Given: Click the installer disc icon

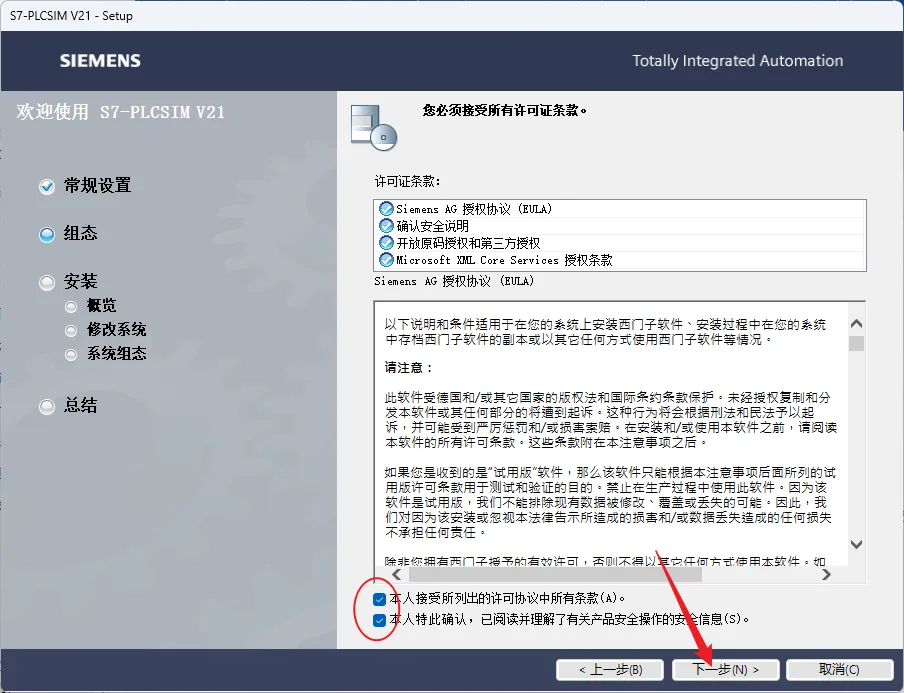Looking at the screenshot, I should click(374, 127).
